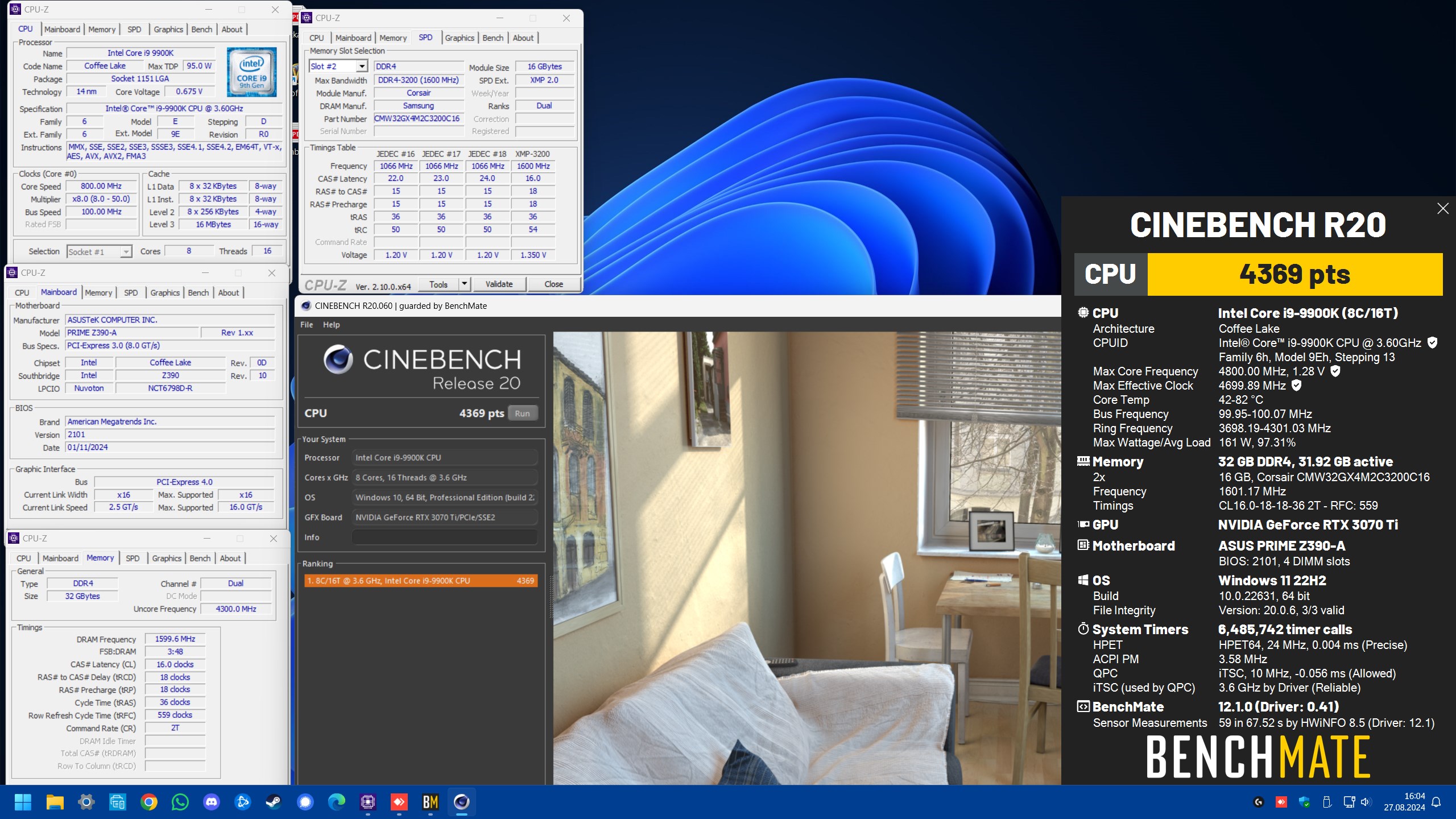Switch to BenchMate taskbar icon

click(431, 802)
